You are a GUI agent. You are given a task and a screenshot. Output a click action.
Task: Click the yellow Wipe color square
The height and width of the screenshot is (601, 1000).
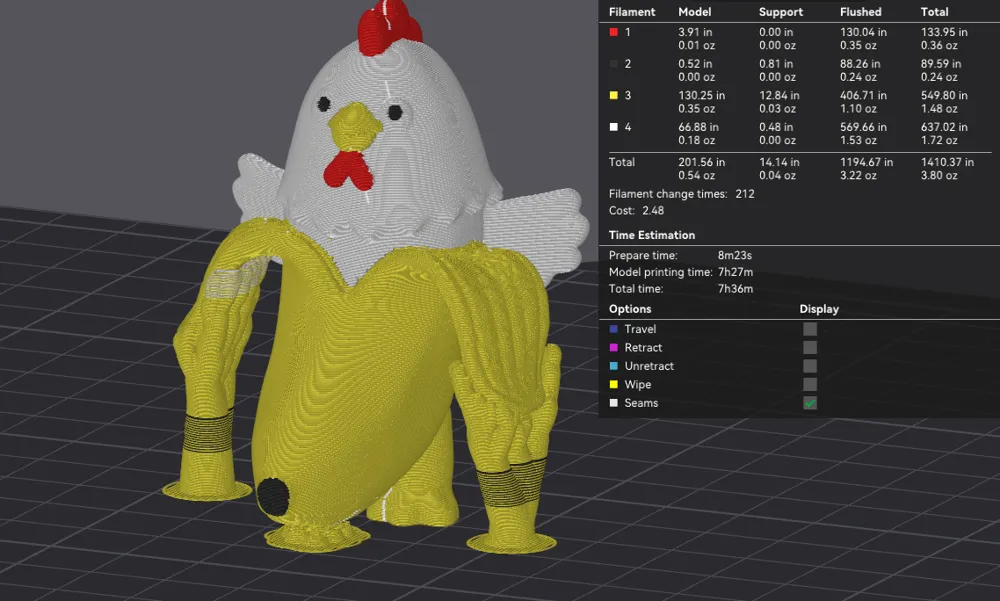(614, 385)
